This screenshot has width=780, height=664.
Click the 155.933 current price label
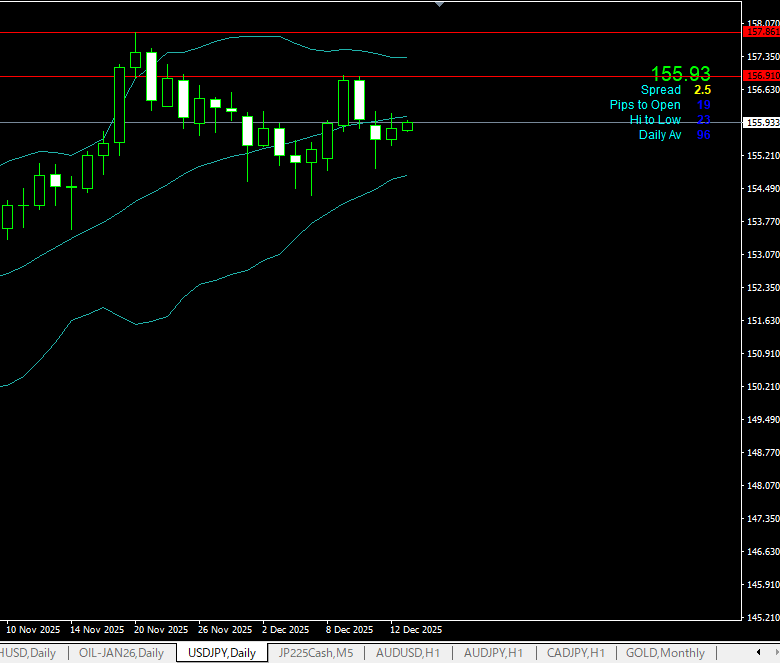point(761,123)
